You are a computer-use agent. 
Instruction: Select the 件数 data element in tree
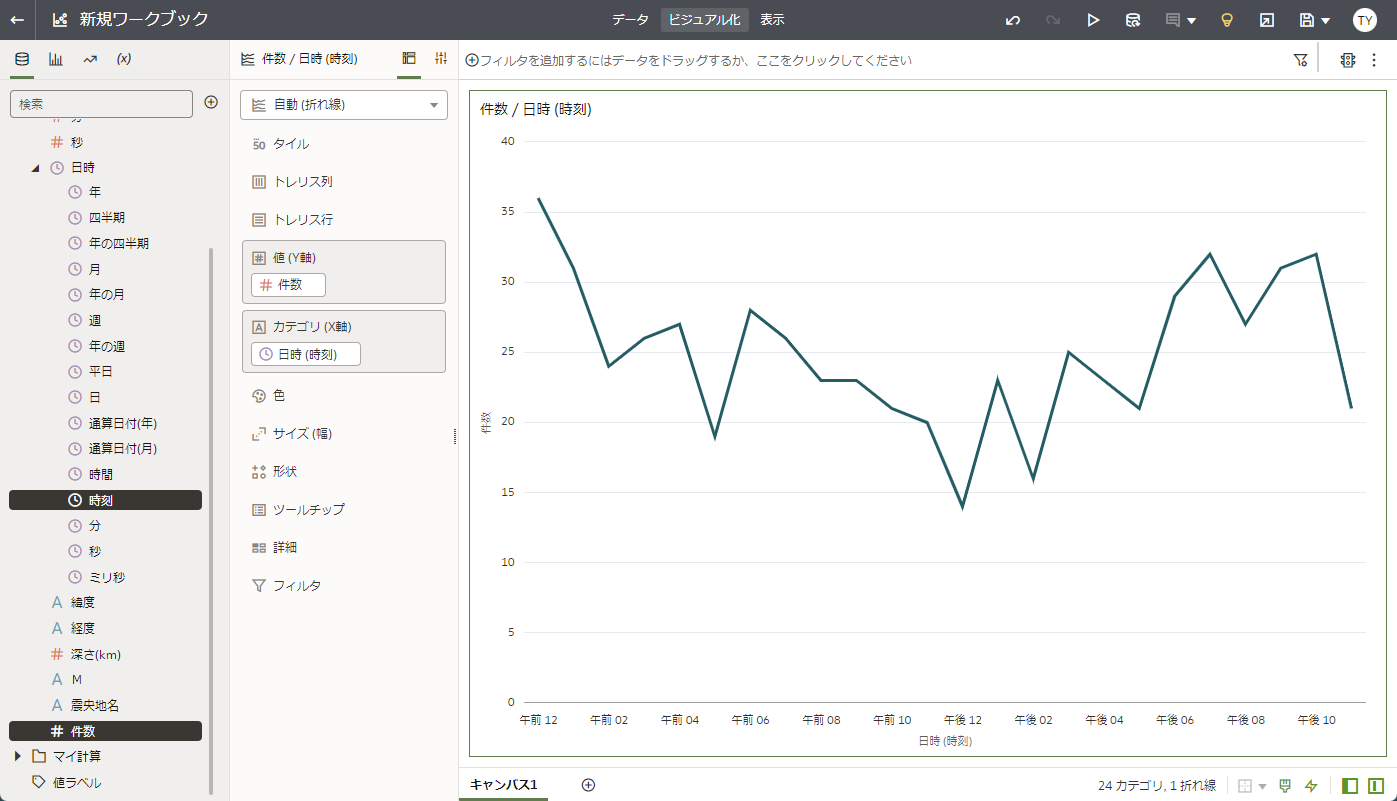105,731
